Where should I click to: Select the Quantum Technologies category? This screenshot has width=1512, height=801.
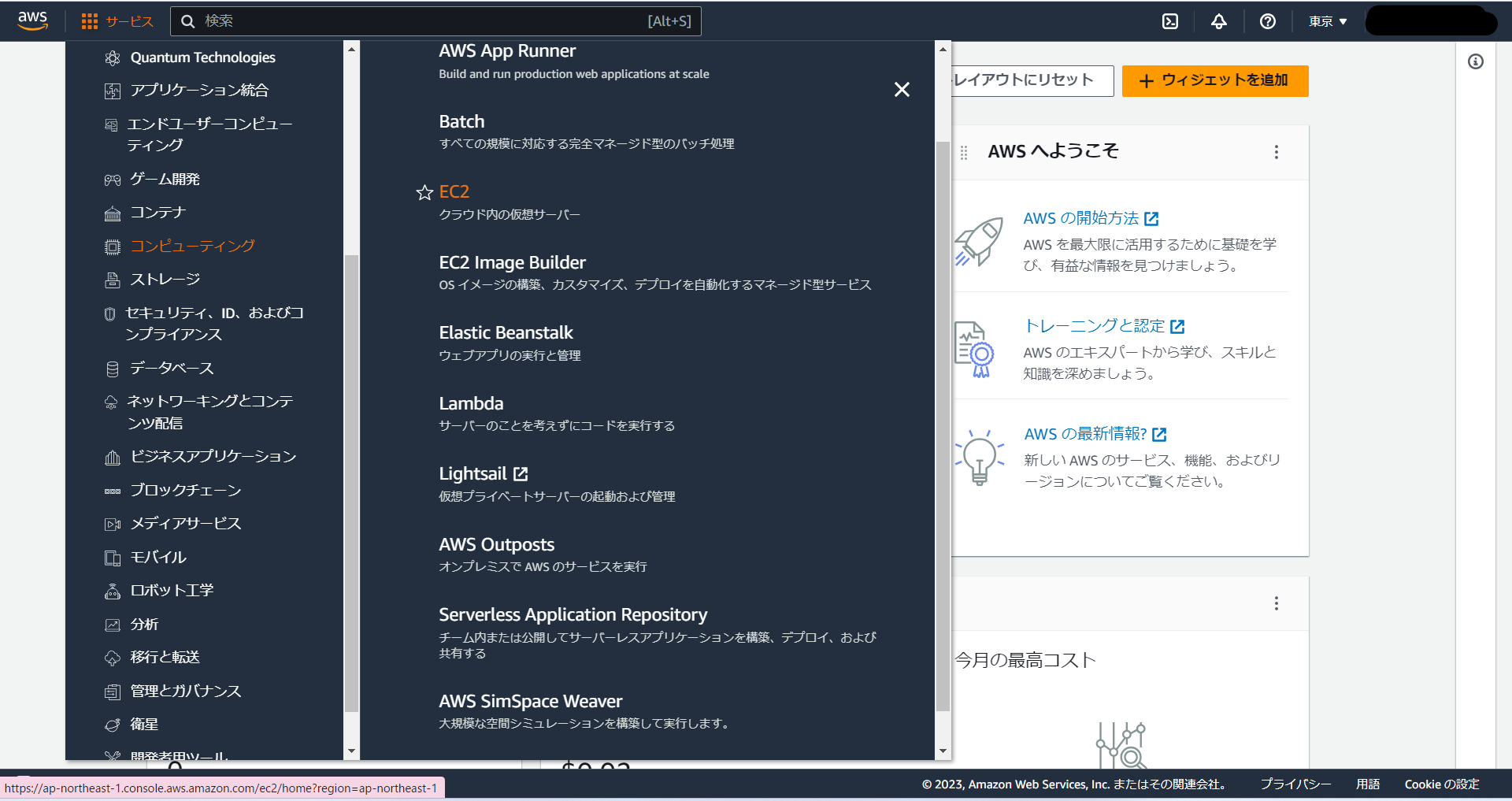[202, 57]
